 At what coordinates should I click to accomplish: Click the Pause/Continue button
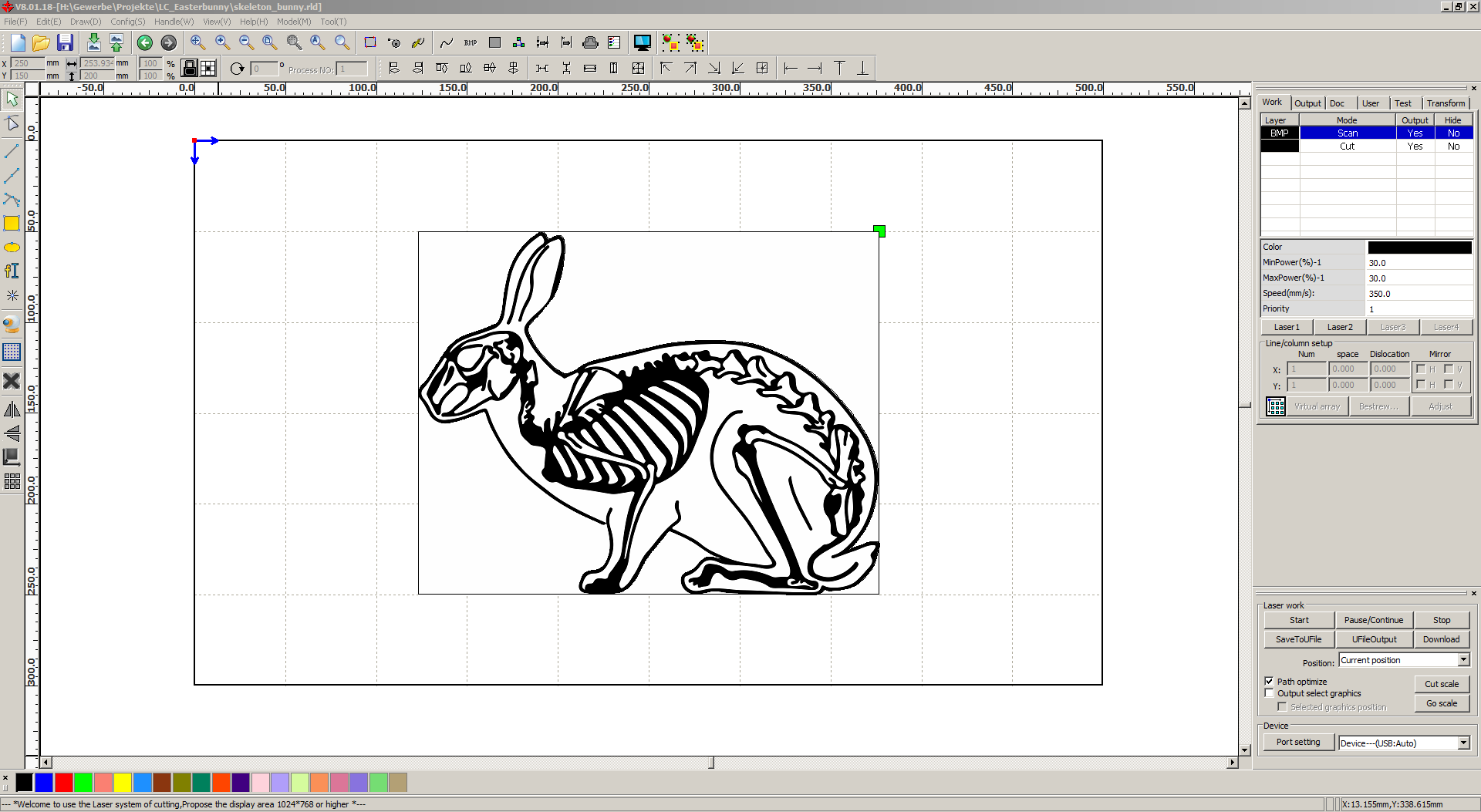(x=1374, y=620)
